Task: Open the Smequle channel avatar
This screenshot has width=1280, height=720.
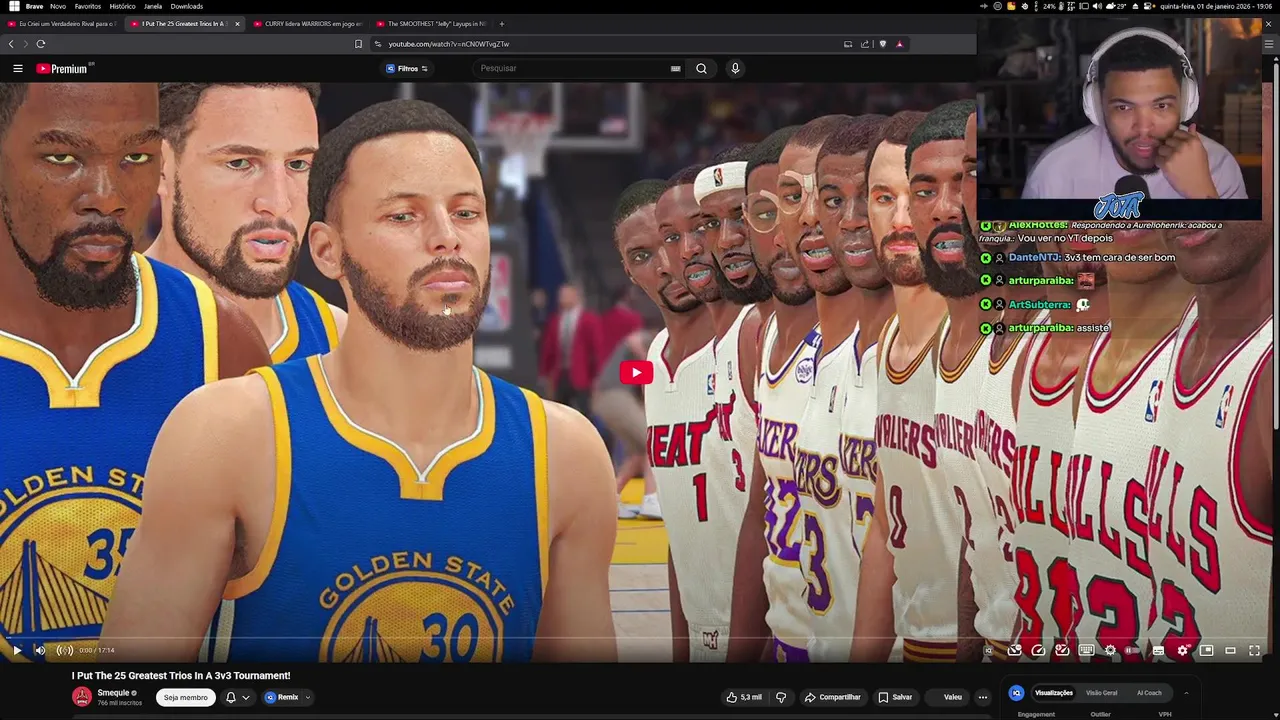Action: point(82,697)
